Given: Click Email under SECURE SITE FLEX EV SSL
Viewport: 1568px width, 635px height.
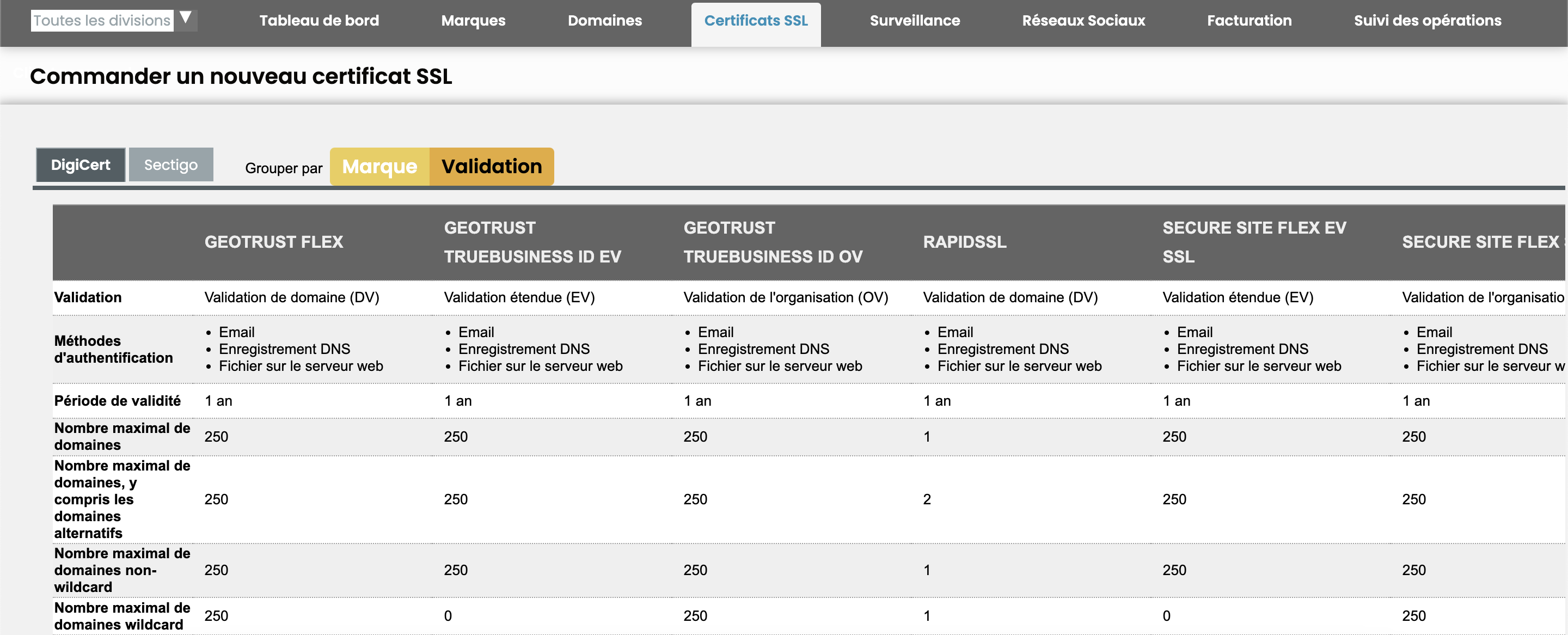Looking at the screenshot, I should tap(1195, 332).
